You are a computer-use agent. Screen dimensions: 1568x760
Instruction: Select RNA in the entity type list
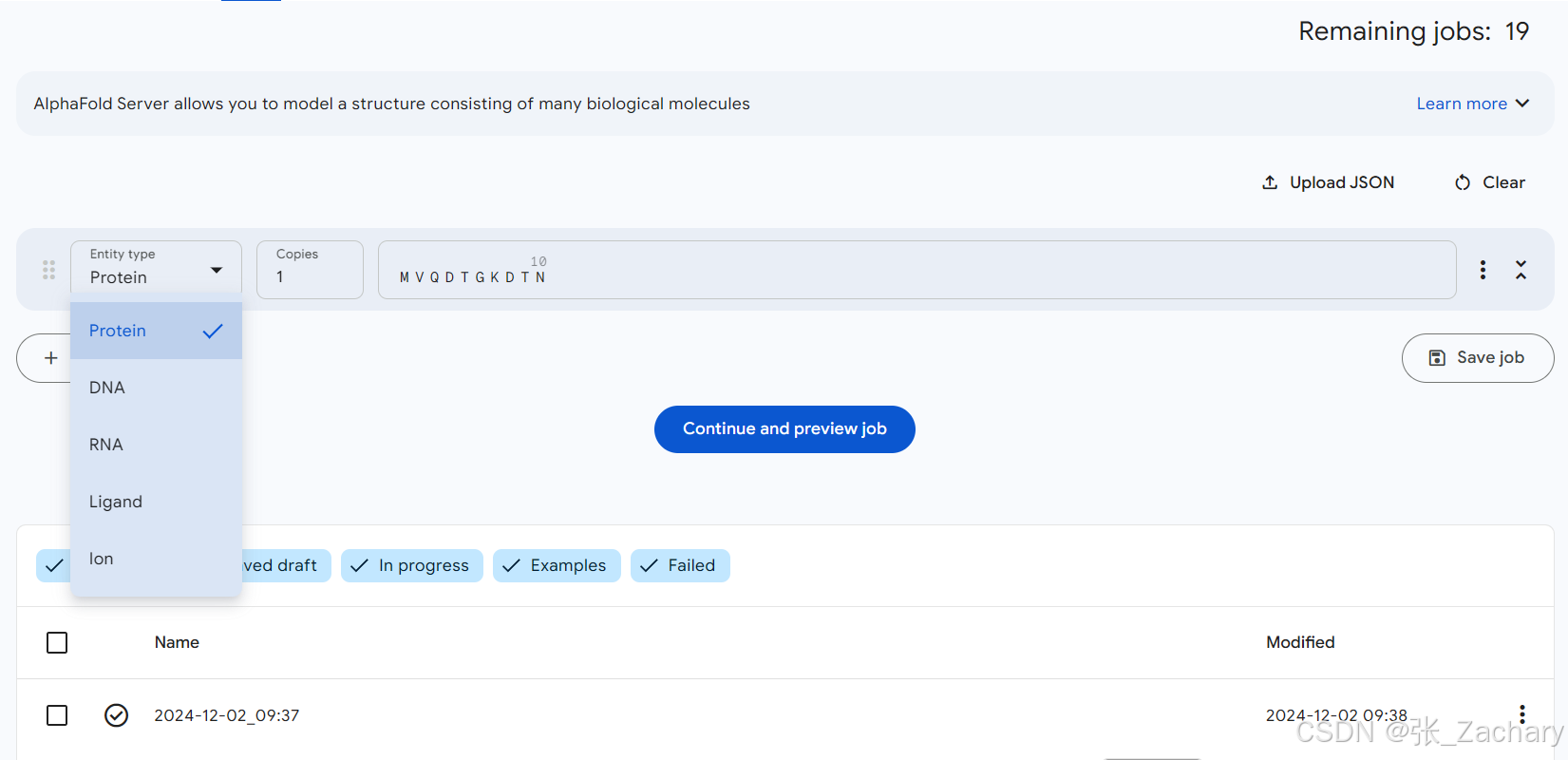156,445
